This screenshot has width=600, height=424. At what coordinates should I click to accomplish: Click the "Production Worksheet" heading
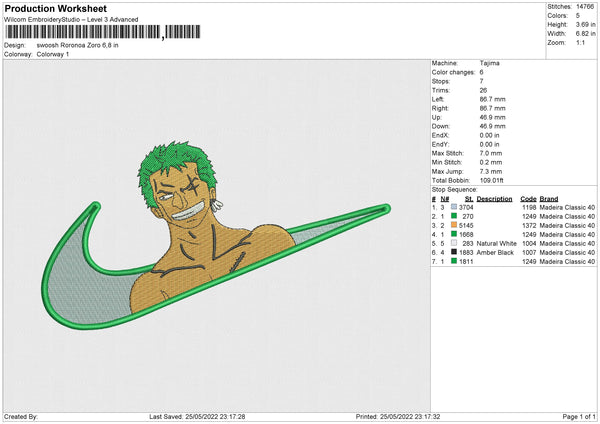[55, 8]
